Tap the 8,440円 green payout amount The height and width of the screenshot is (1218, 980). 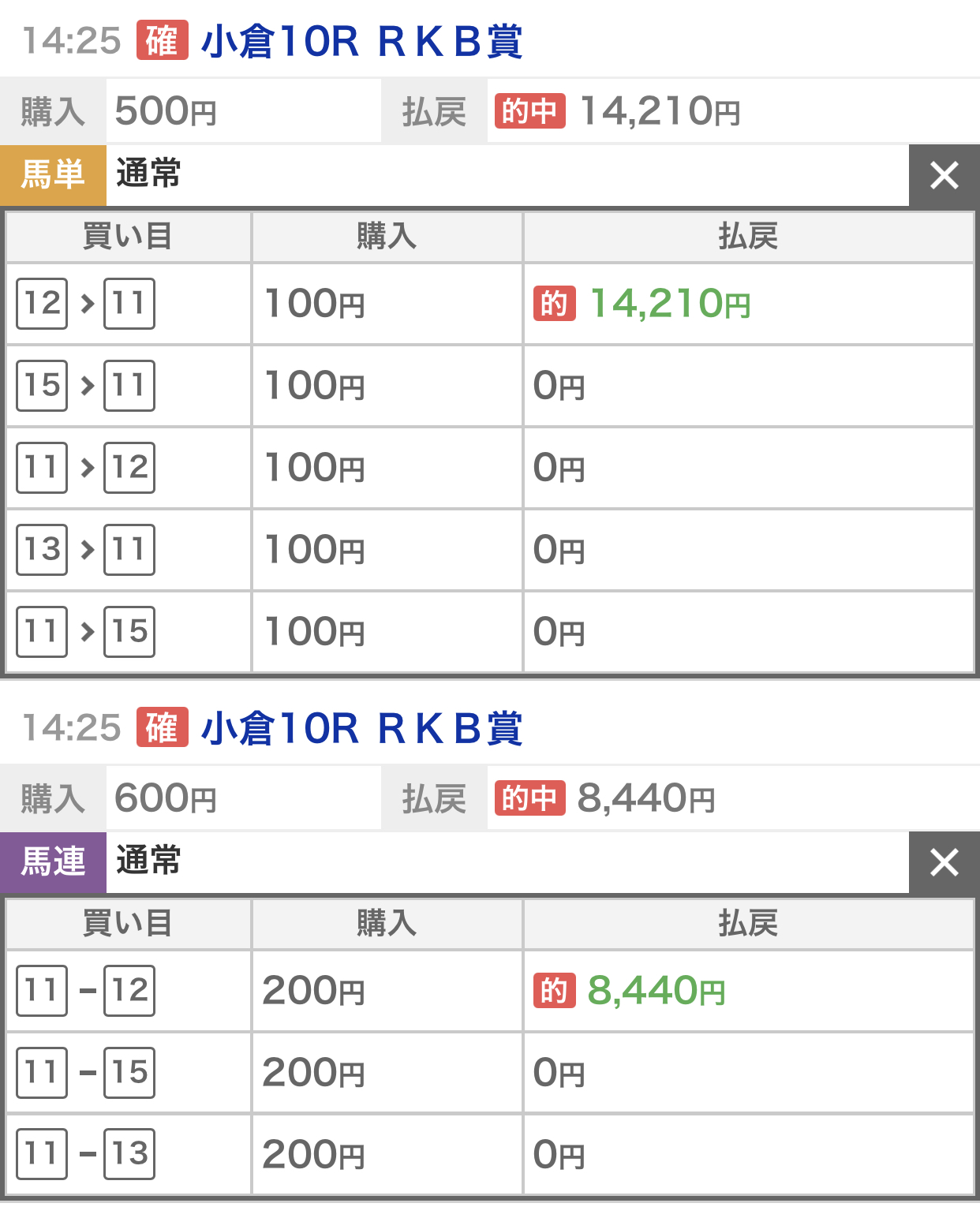click(656, 991)
